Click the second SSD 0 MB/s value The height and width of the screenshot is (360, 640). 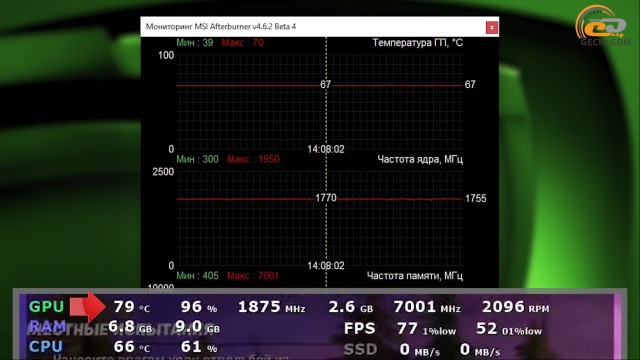point(480,350)
